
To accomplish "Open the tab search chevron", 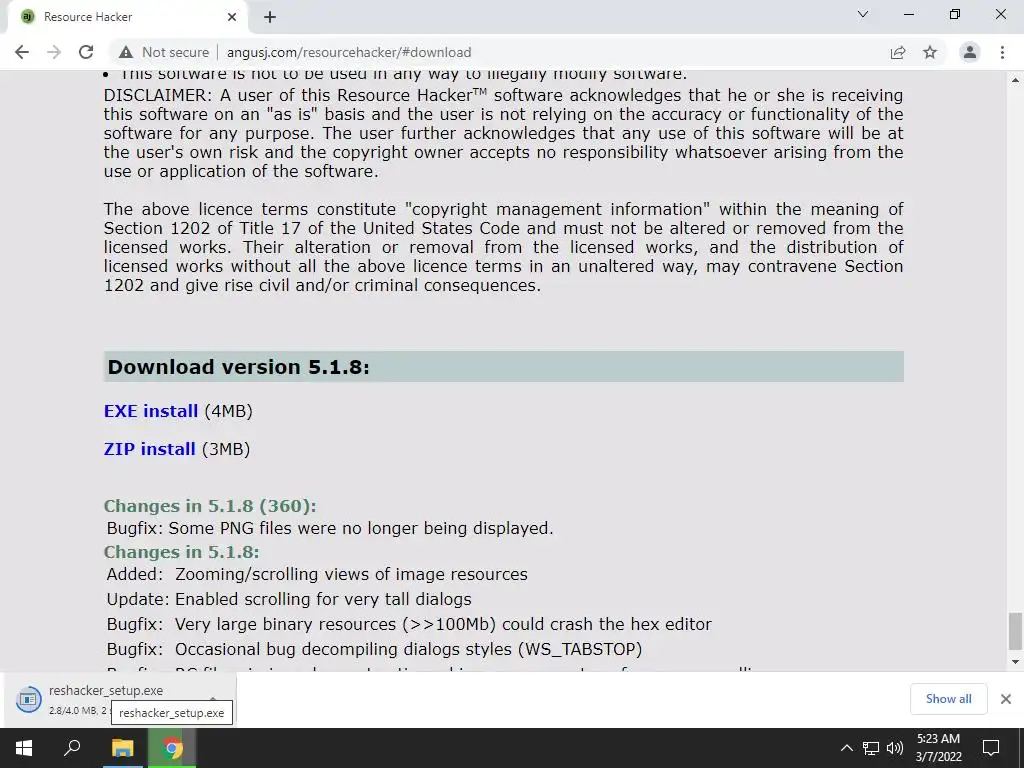I will coord(863,14).
